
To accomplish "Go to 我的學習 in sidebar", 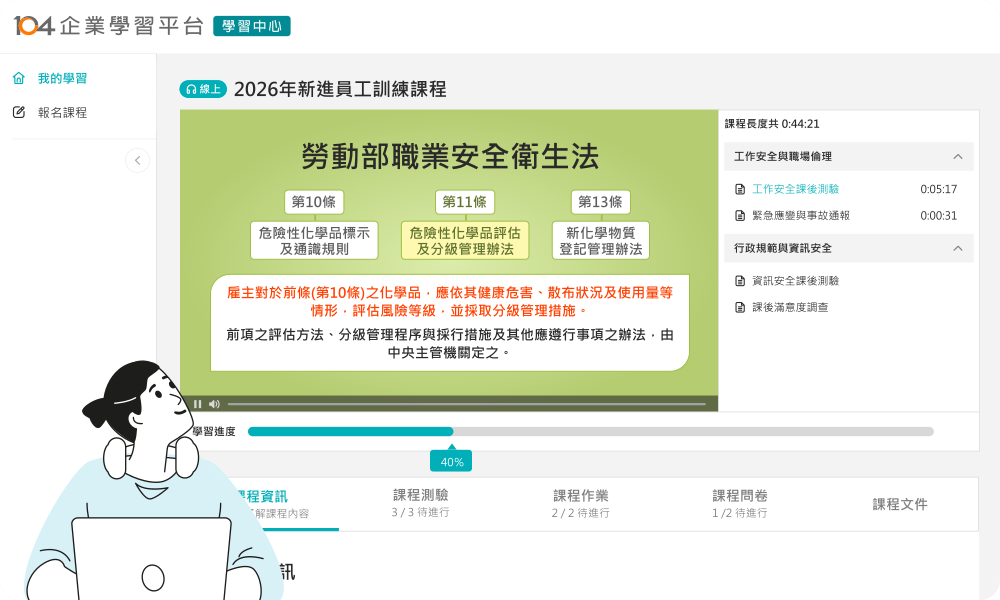I will coord(62,78).
